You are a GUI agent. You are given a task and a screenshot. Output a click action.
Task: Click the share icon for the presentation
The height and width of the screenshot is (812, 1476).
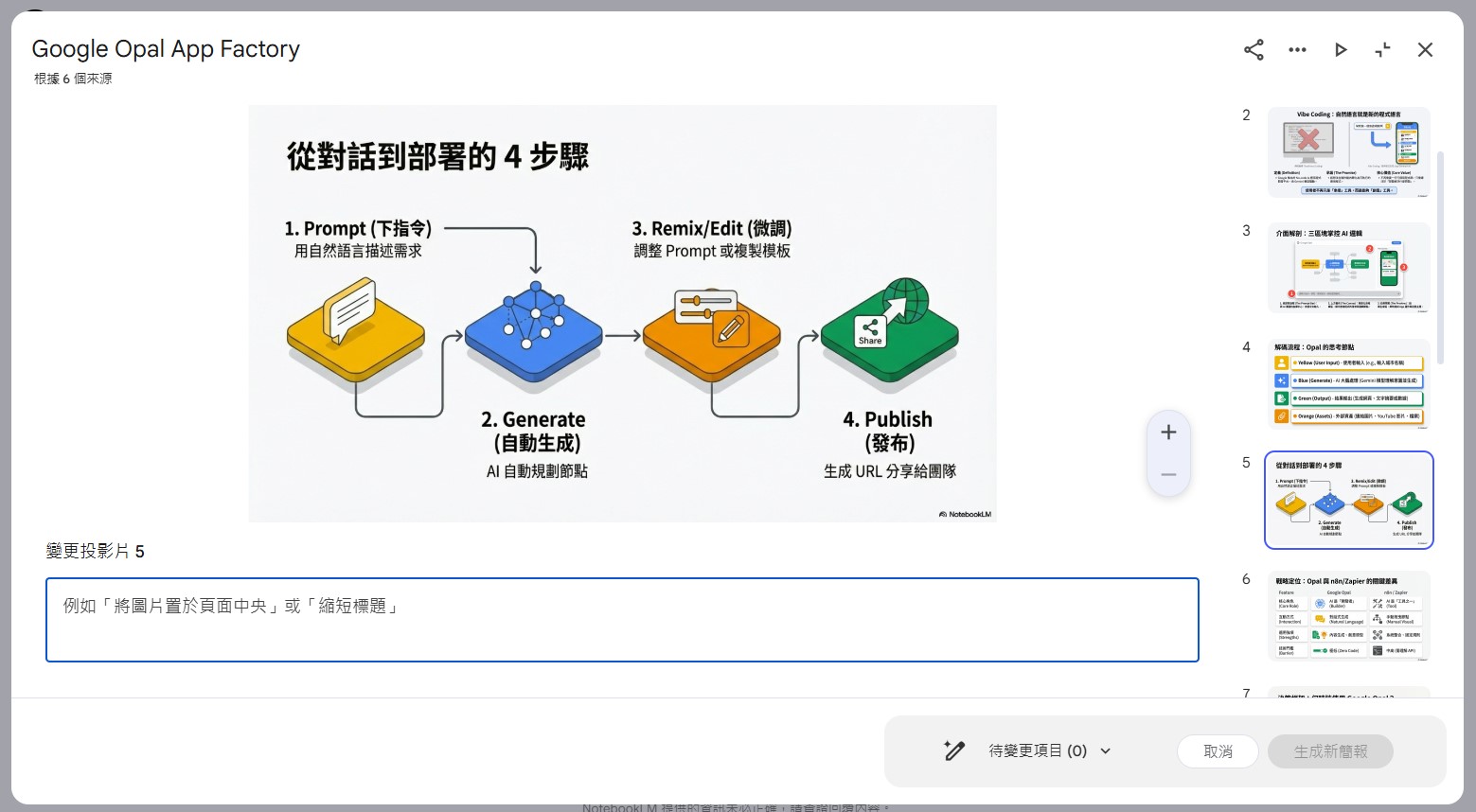click(1254, 49)
